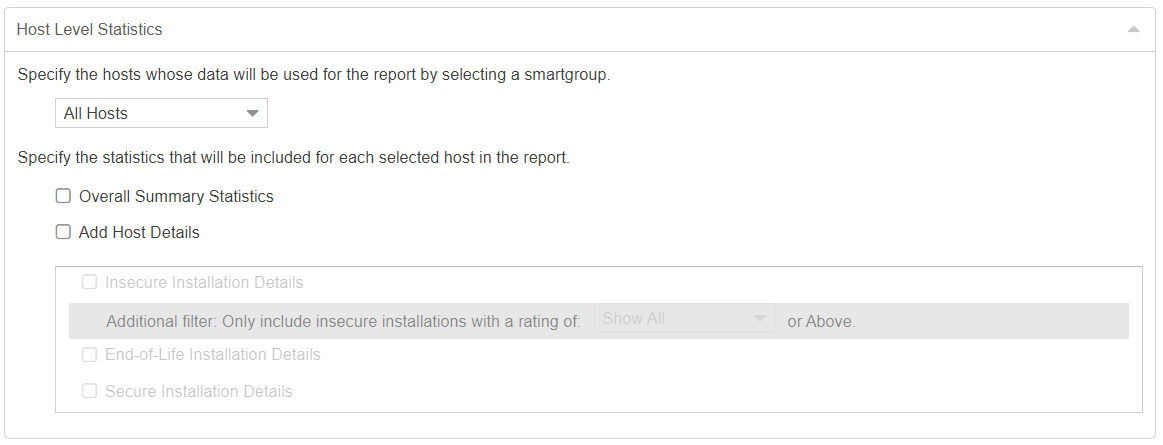
Task: Click the Insecure Installation Details label
Action: click(204, 282)
